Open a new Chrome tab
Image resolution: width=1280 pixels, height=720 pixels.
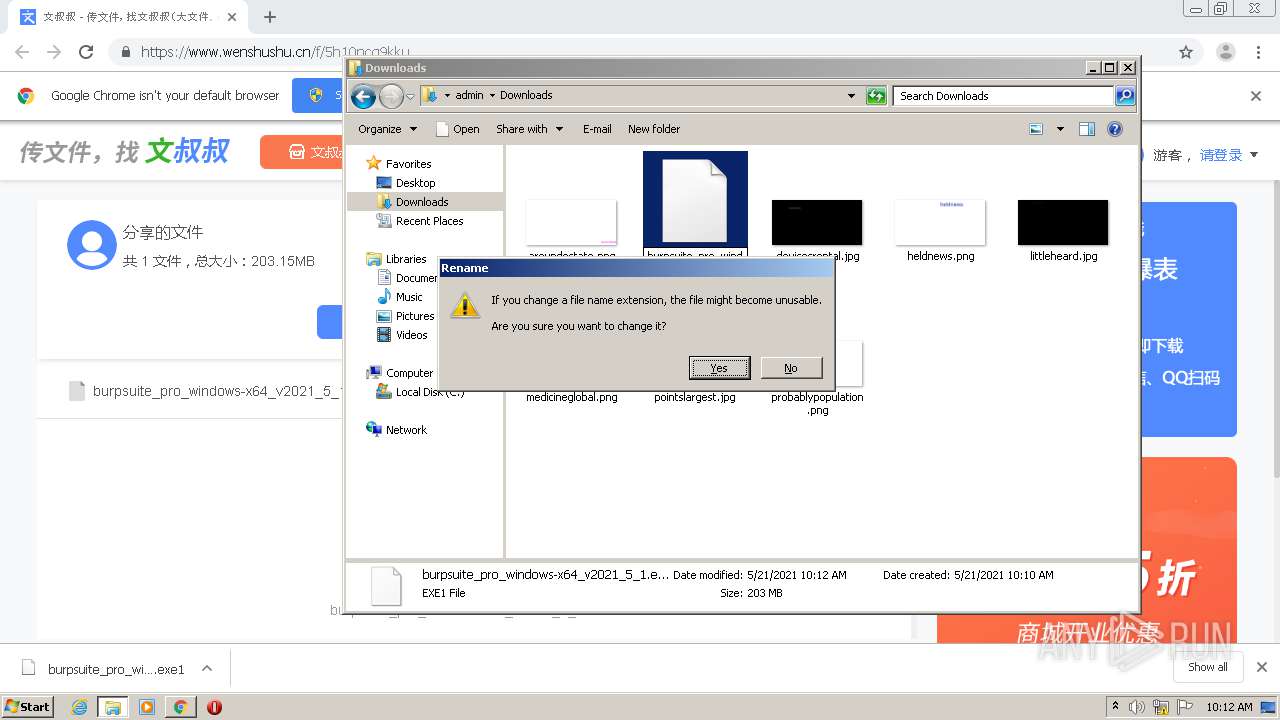tap(270, 17)
